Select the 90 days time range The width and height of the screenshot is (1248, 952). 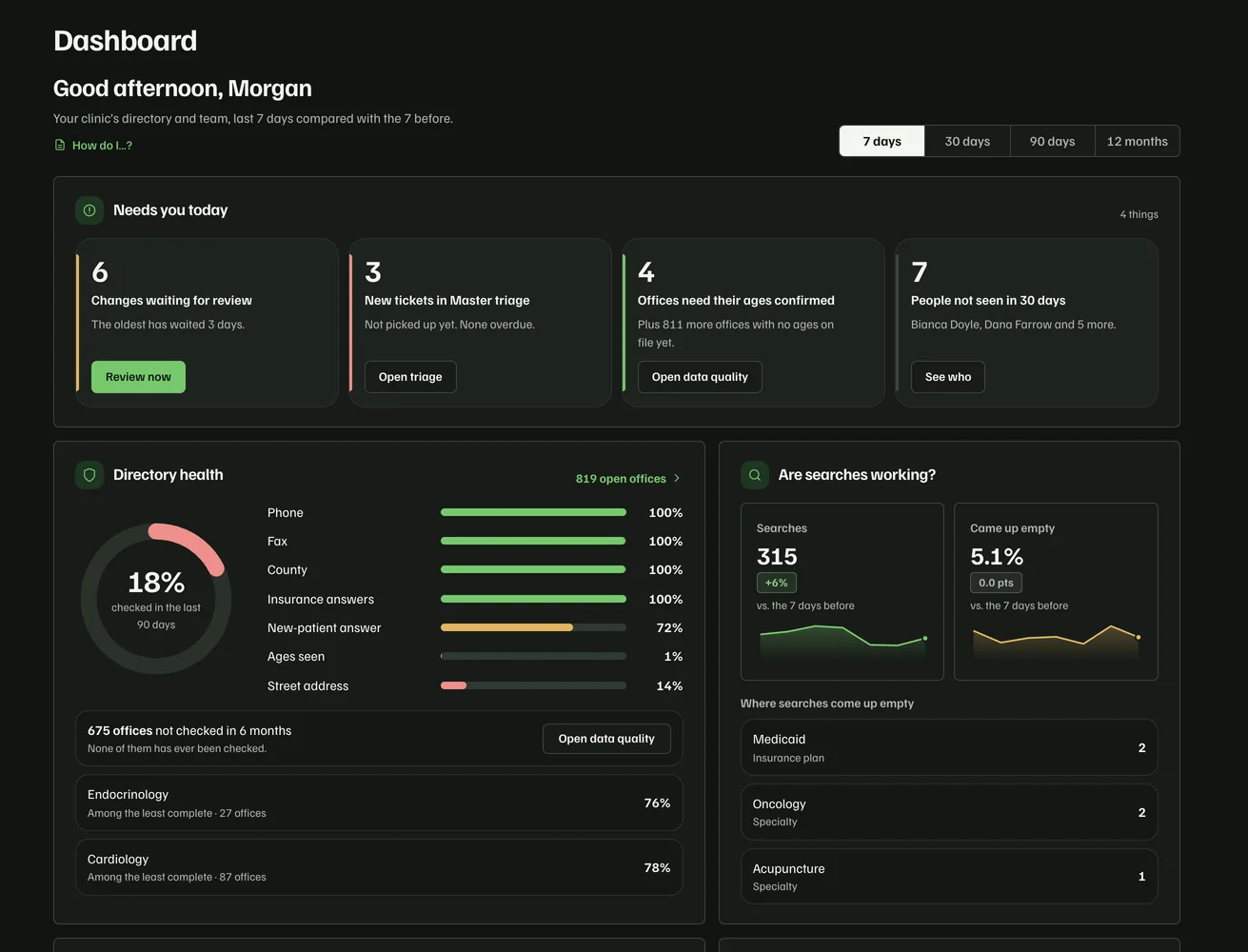coord(1052,141)
